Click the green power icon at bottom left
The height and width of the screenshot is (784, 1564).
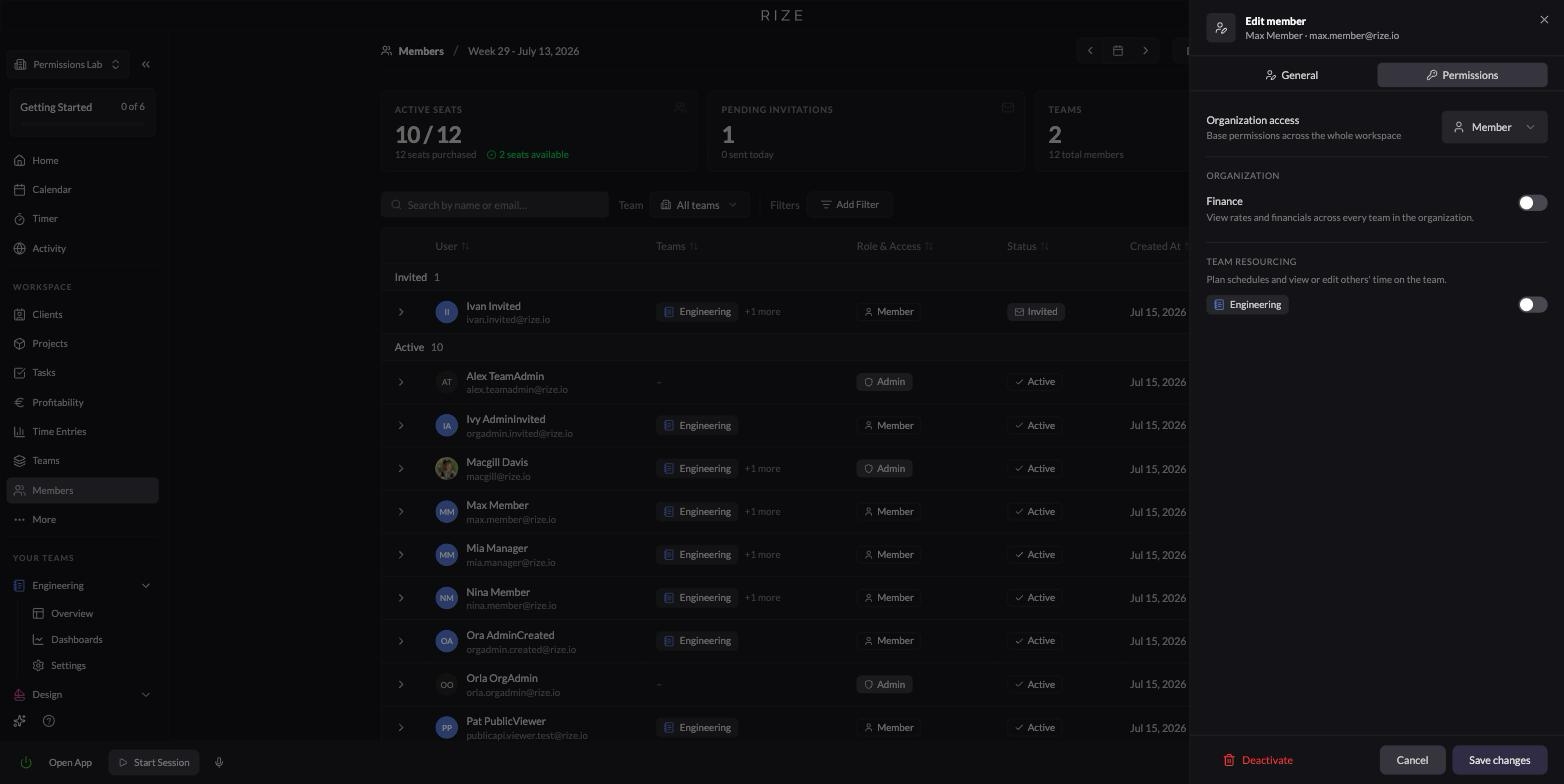[26, 762]
